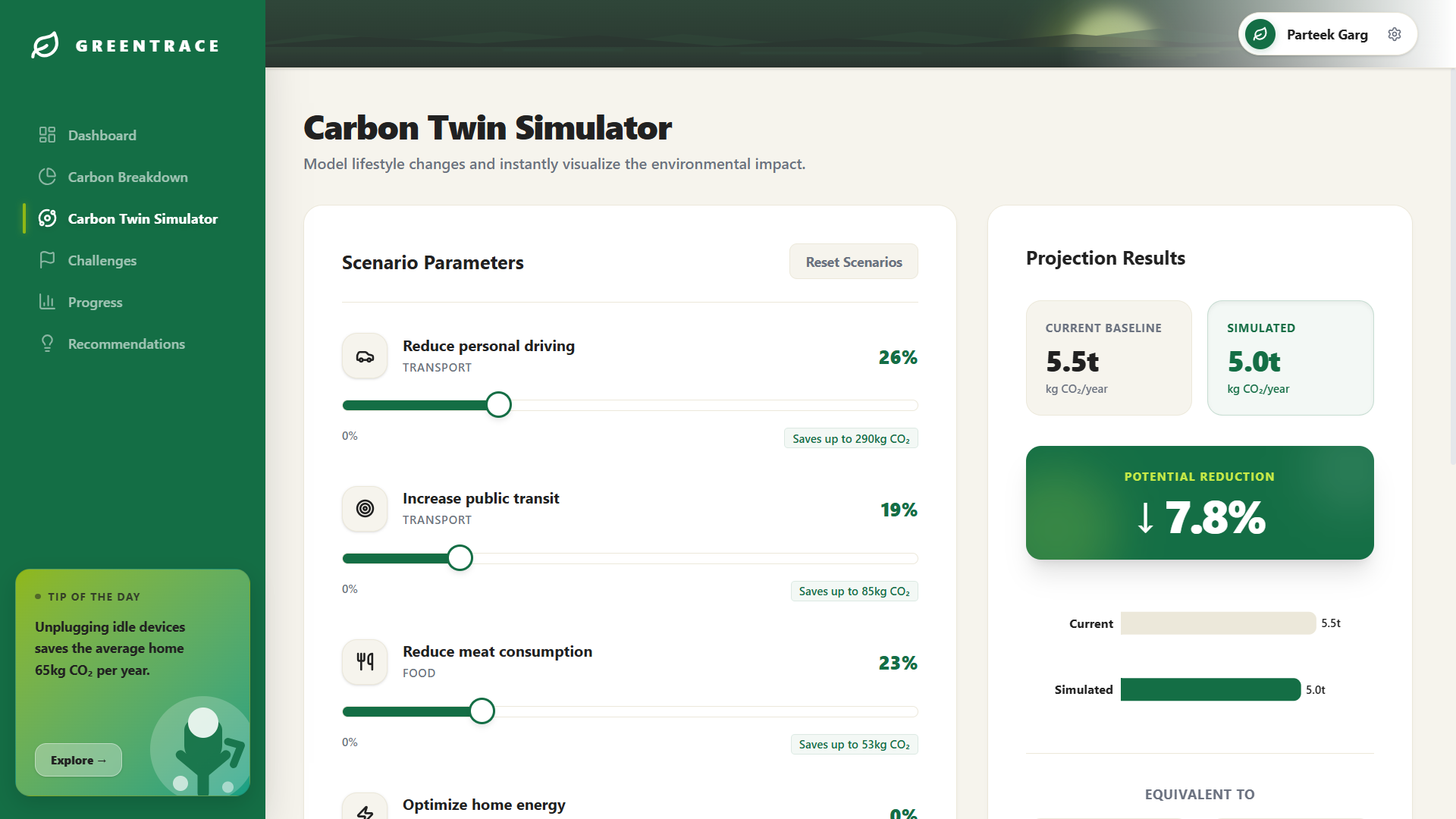Click the Projection Results heading

coord(1106,258)
